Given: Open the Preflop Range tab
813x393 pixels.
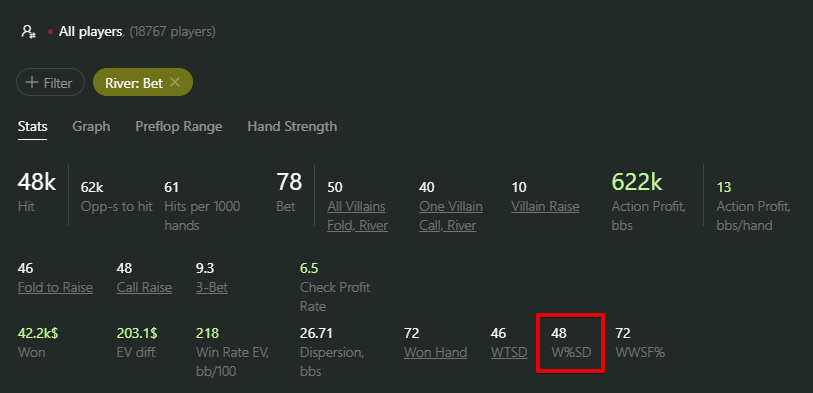Looking at the screenshot, I should coord(179,127).
